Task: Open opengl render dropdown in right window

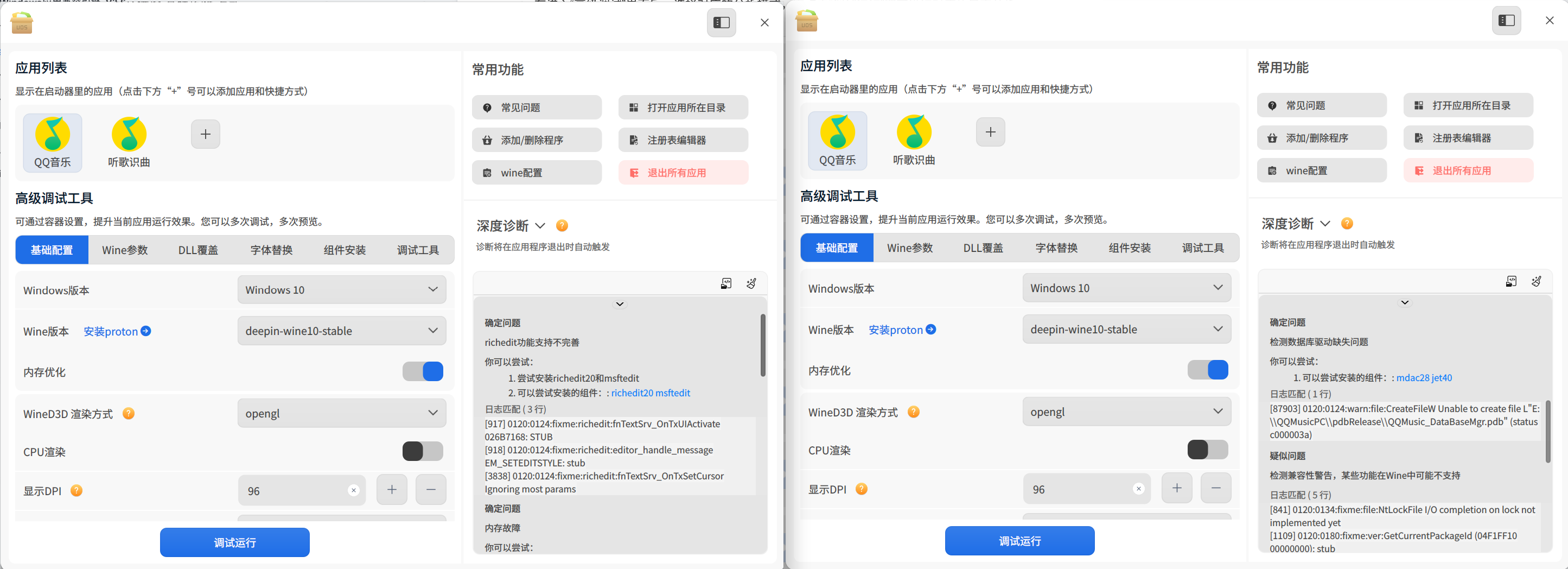Action: pos(1127,411)
